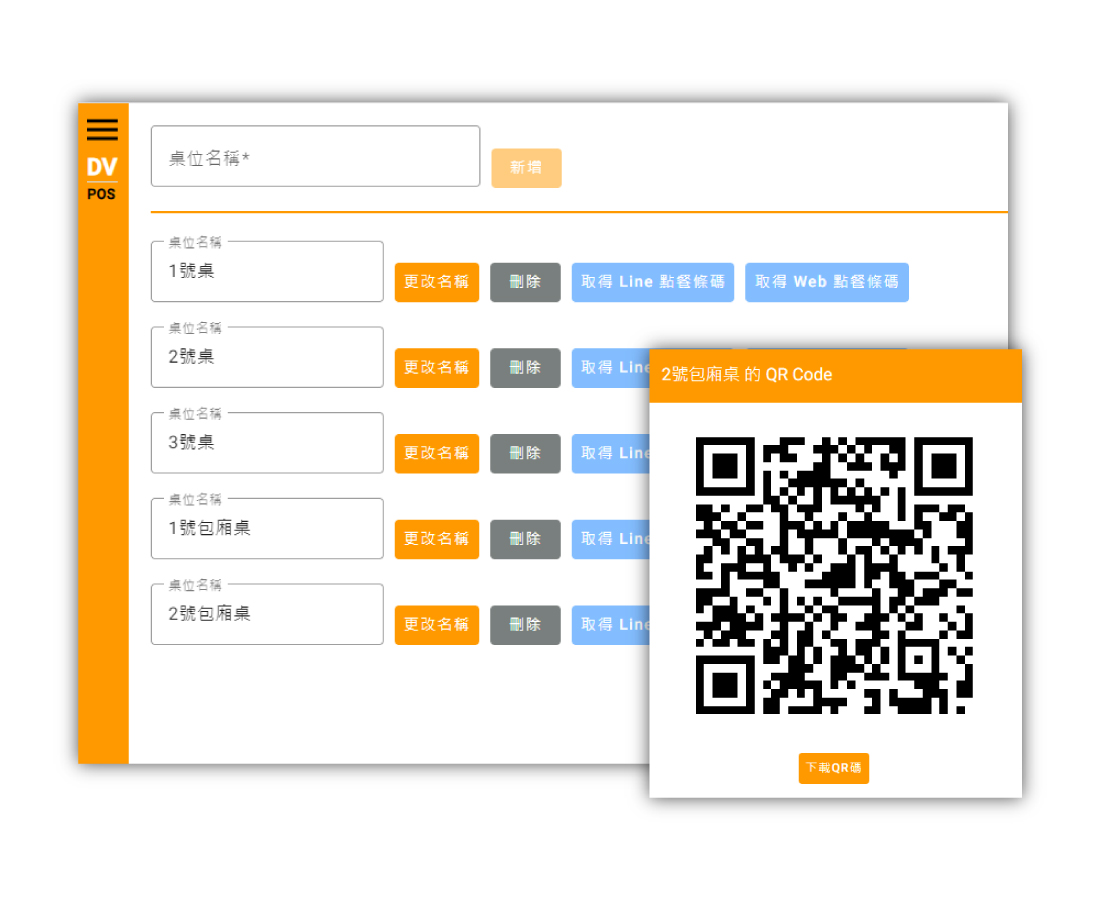The image size is (1100, 900).
Task: Click the 新增 button
Action: 526,168
